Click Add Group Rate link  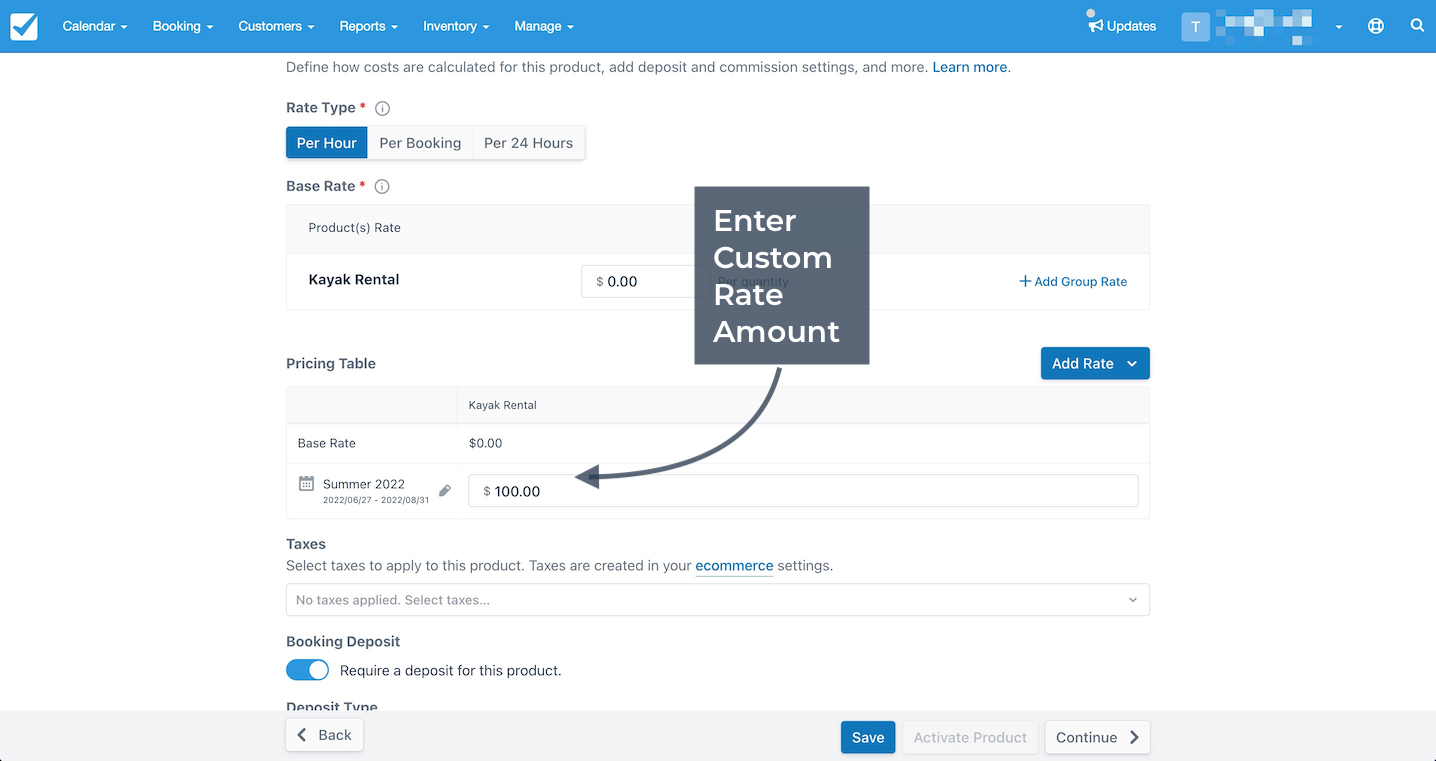pyautogui.click(x=1073, y=282)
